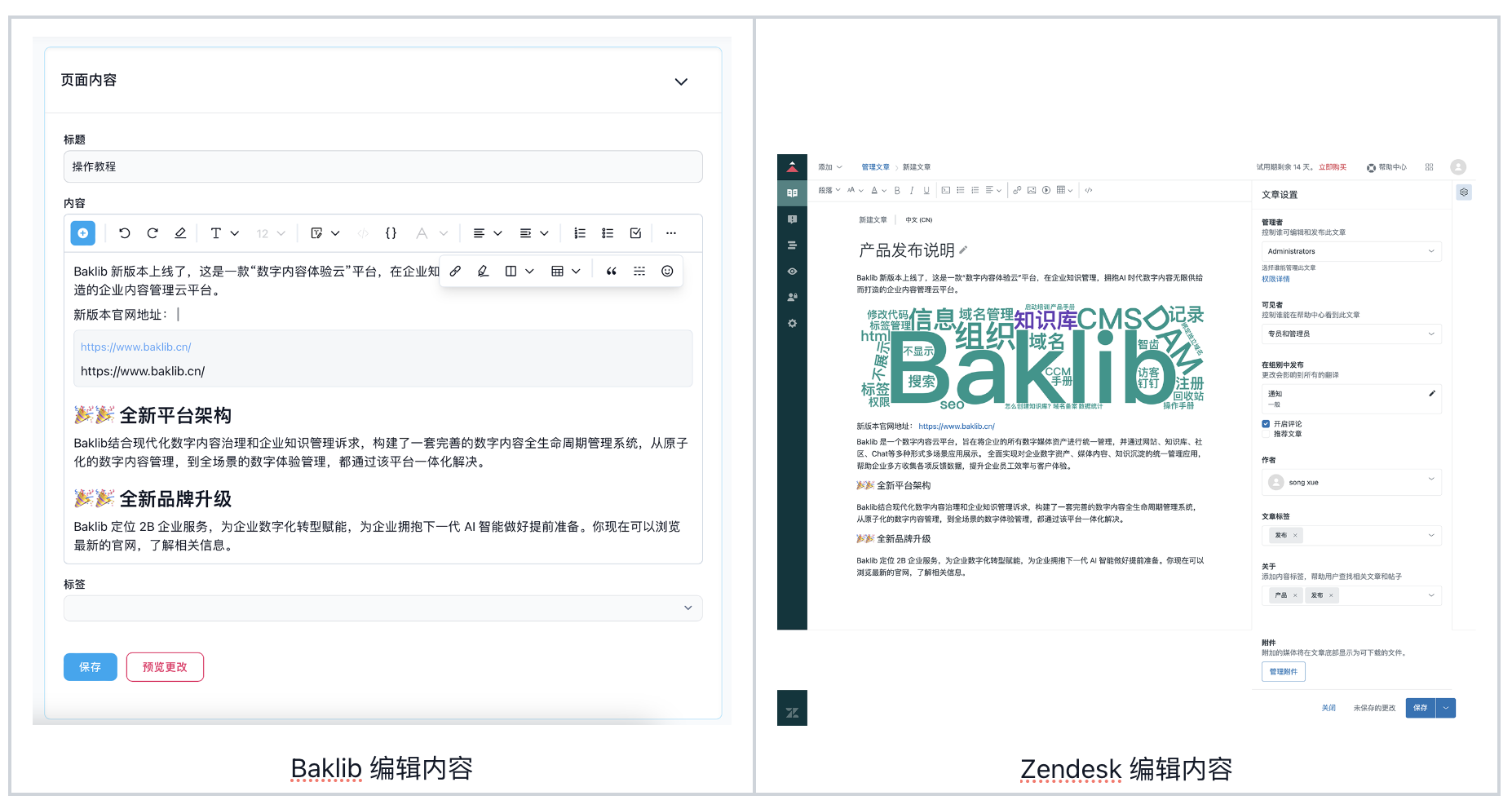
Task: Insert blockquote from Baklib floating toolbar
Action: 611,272
